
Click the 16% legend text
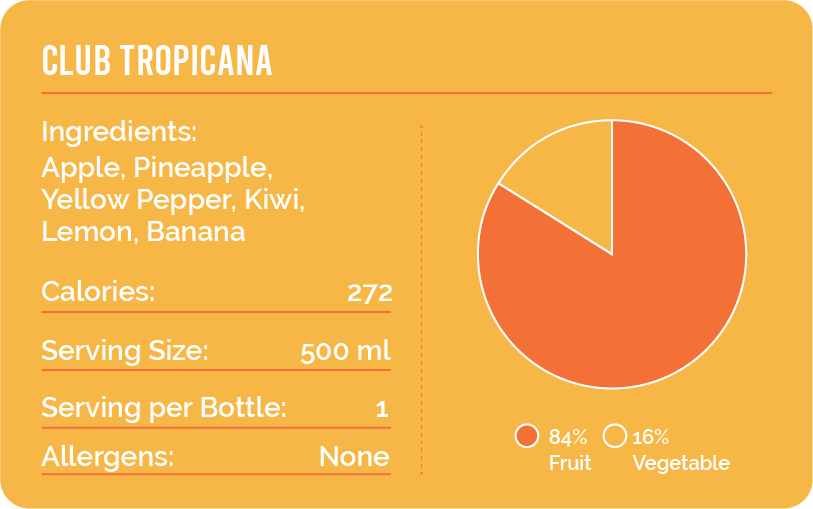pos(651,437)
